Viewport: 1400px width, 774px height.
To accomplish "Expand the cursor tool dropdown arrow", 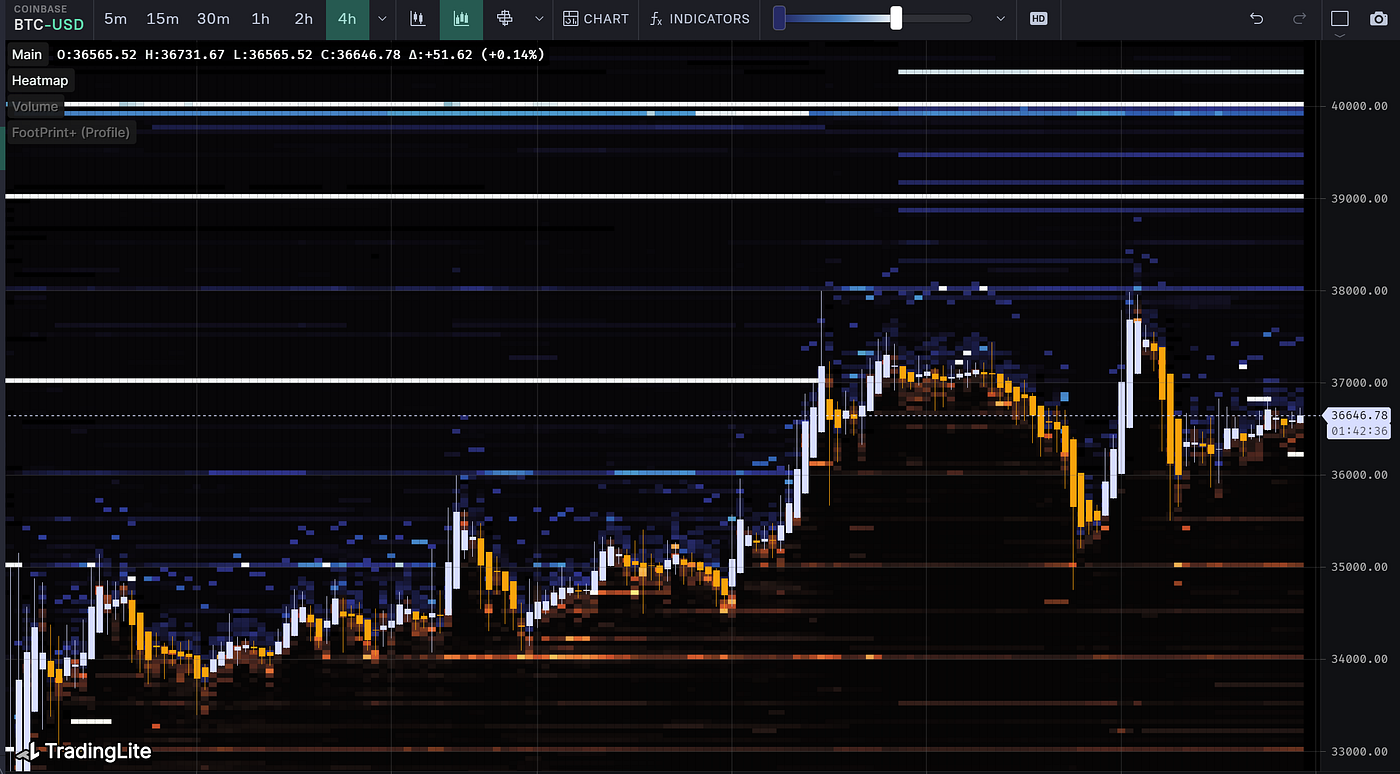I will (x=539, y=19).
